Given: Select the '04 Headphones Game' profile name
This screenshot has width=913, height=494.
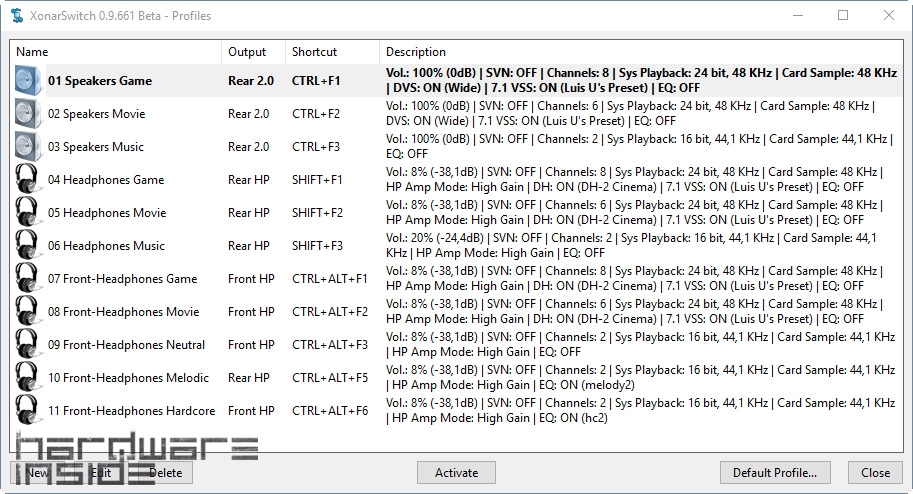Looking at the screenshot, I should 106,180.
